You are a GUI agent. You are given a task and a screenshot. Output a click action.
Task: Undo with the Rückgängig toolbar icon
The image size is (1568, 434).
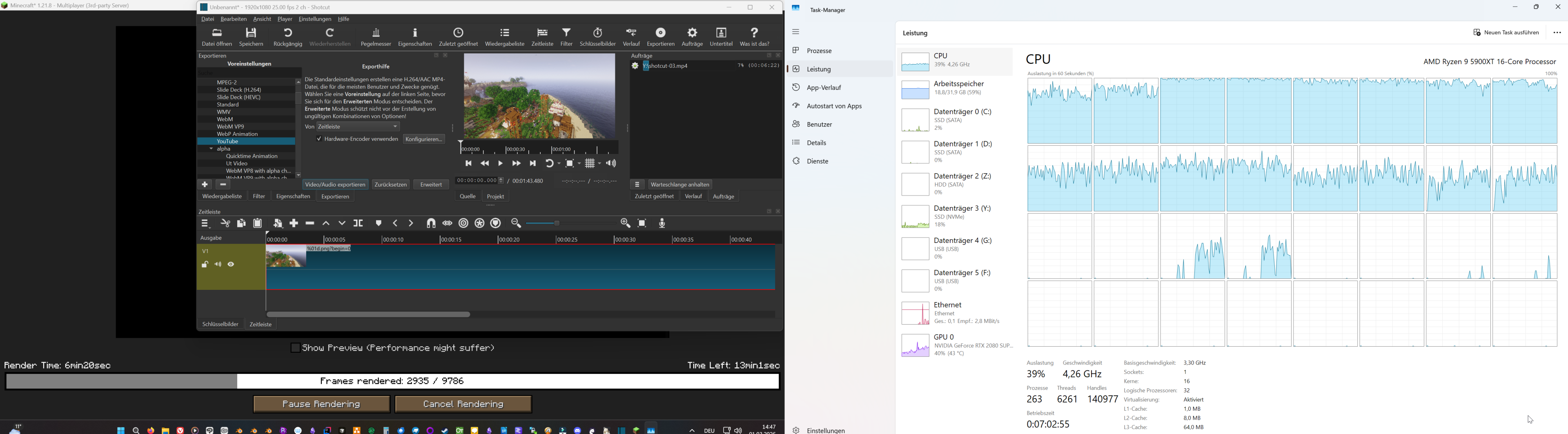point(288,37)
